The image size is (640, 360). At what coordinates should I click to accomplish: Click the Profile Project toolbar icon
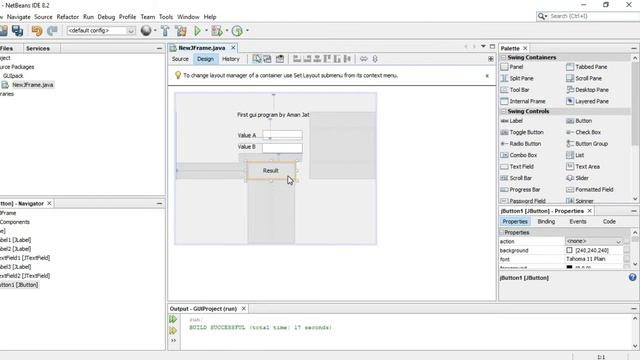pos(237,31)
